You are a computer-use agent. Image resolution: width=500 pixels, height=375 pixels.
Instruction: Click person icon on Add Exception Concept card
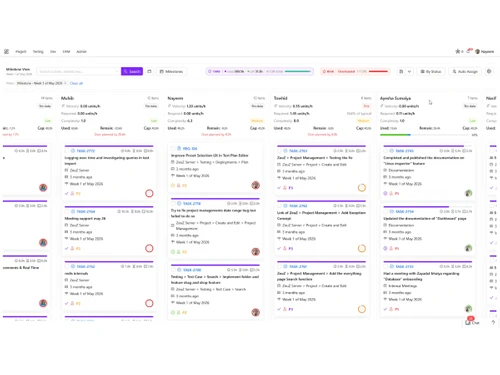(x=285, y=248)
